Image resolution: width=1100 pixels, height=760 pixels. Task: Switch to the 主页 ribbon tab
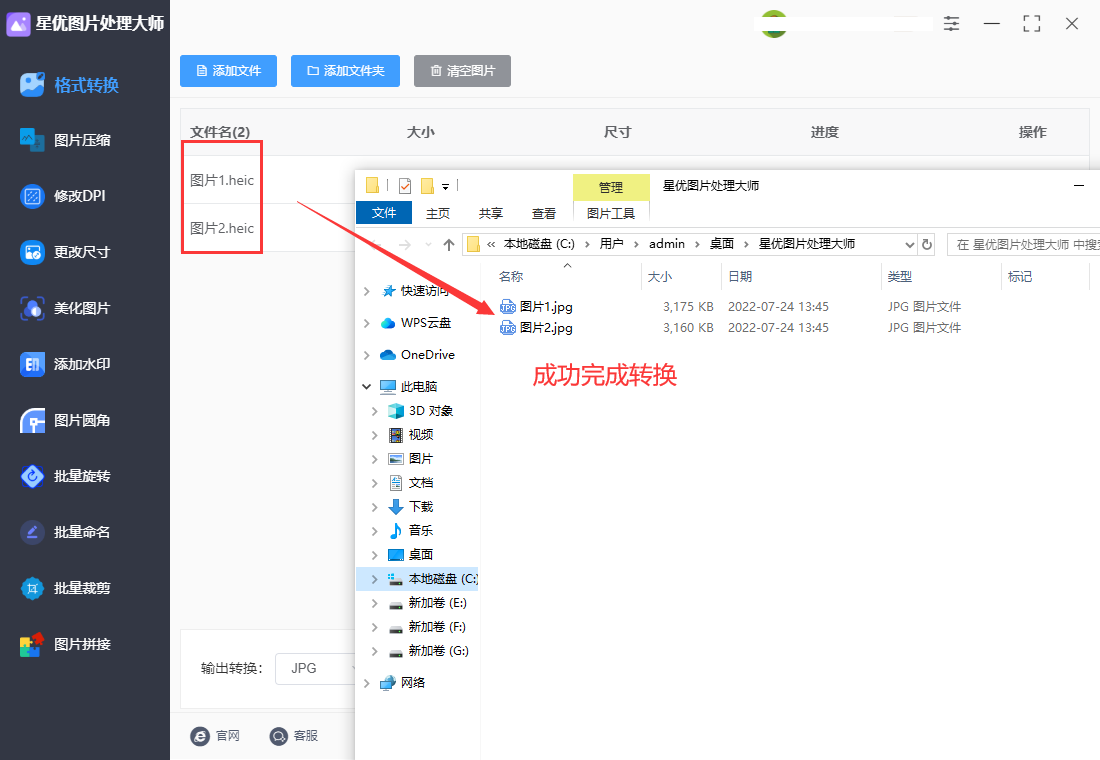point(438,213)
